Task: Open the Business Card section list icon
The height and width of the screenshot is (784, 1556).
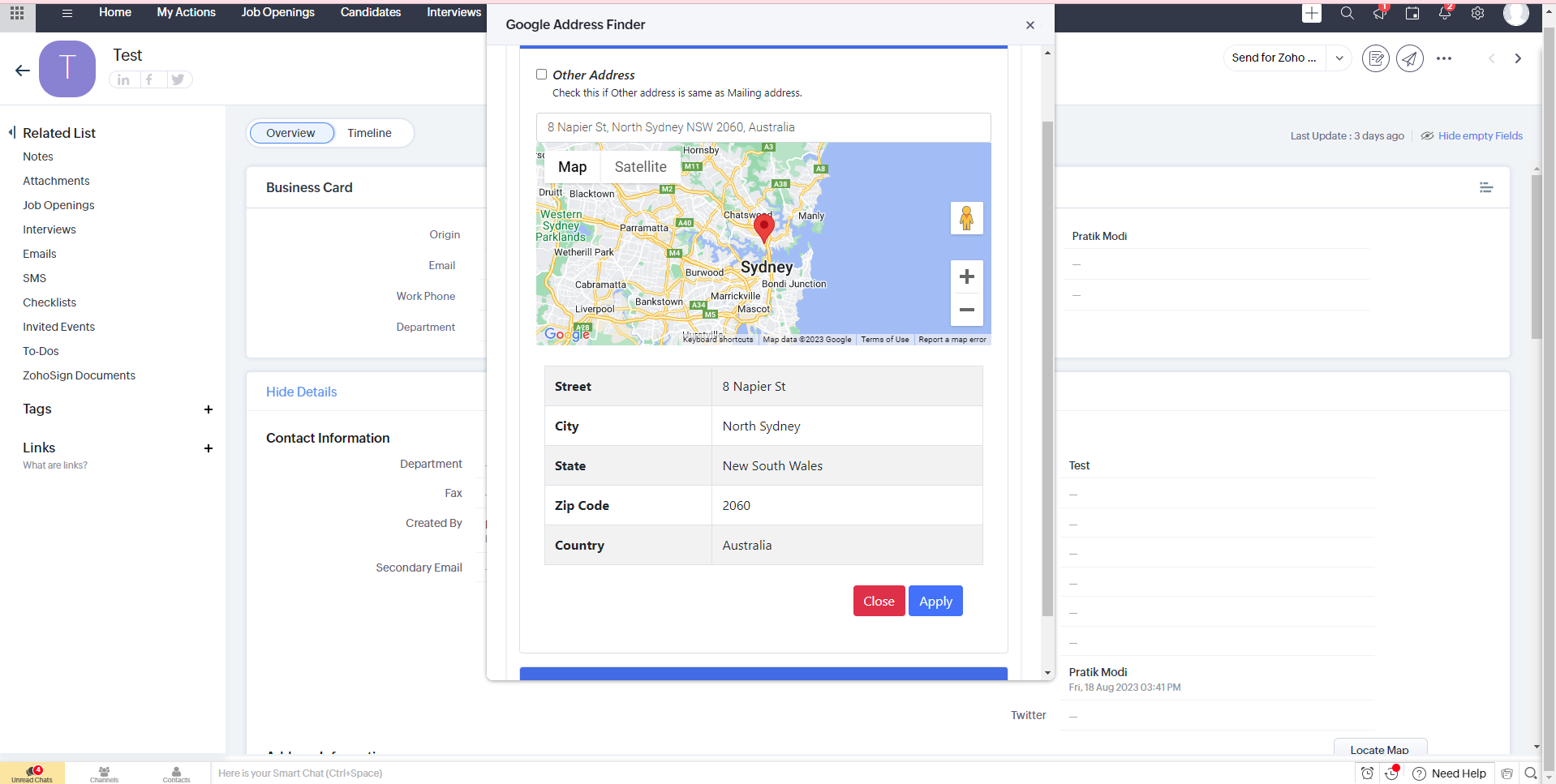Action: (x=1486, y=187)
